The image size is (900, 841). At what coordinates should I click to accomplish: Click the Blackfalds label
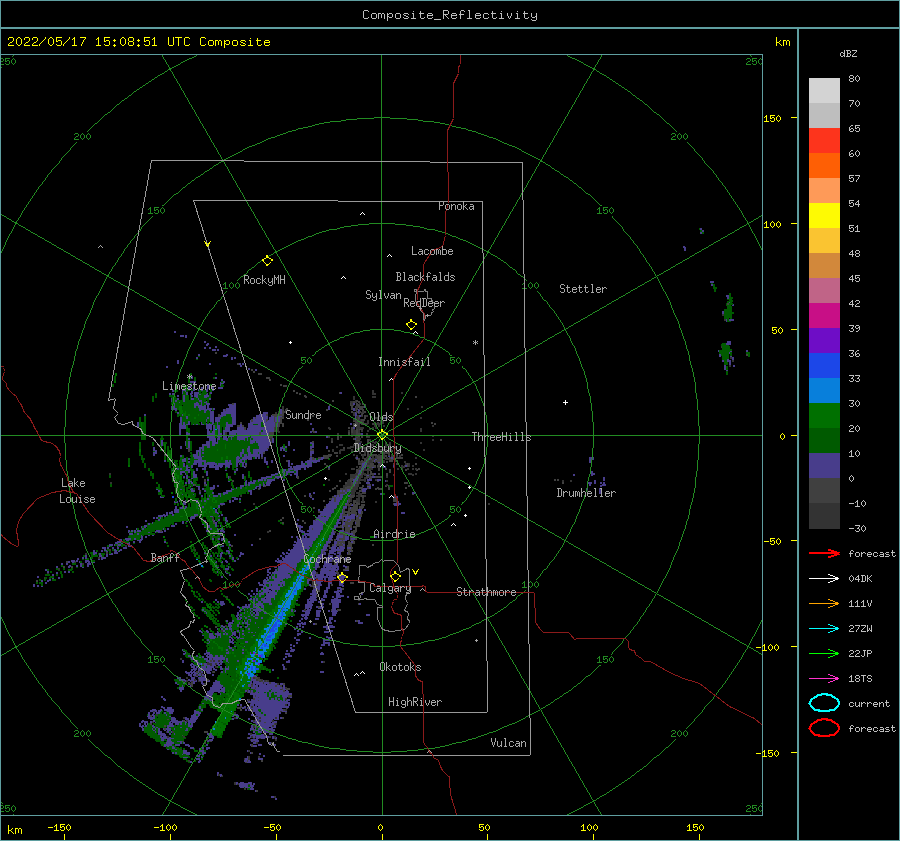click(425, 277)
